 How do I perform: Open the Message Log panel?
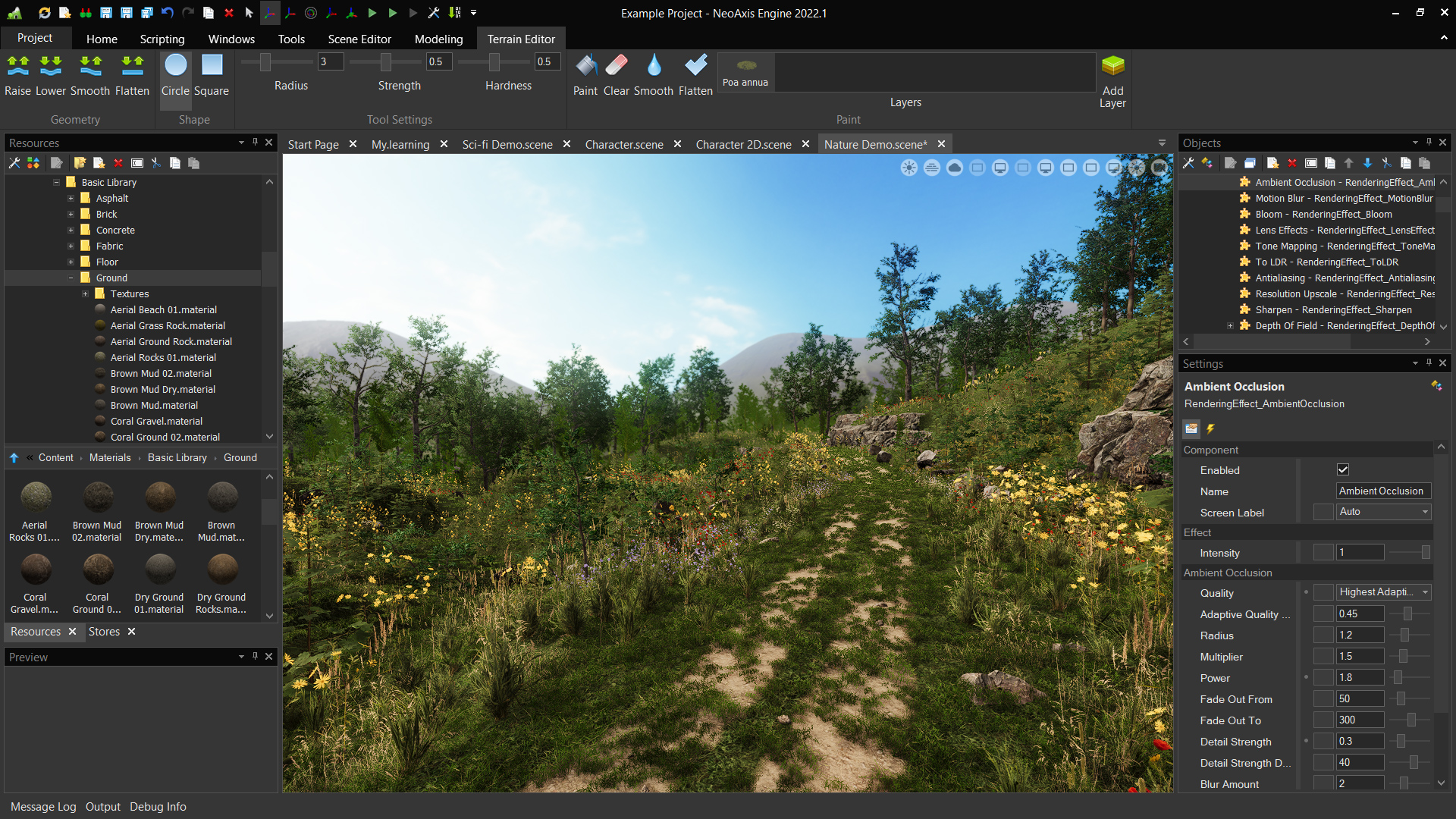(43, 807)
